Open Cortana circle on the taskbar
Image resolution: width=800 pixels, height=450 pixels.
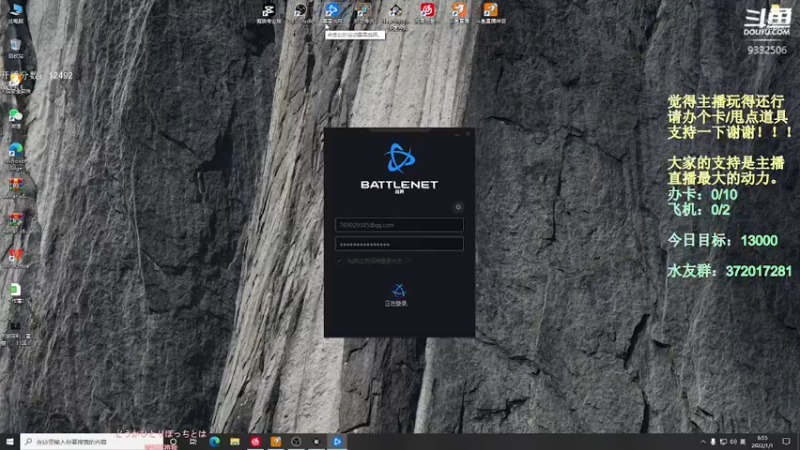173,442
